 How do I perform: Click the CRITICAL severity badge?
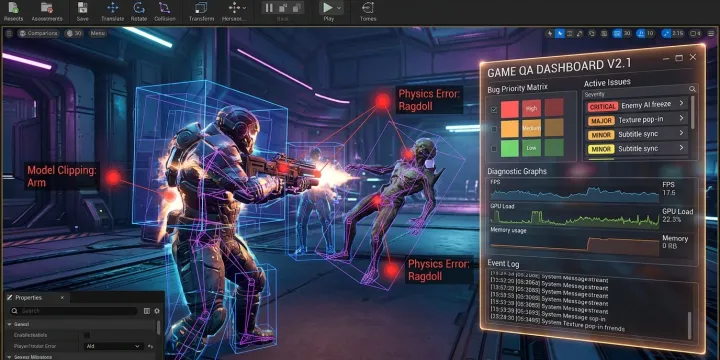coord(602,106)
